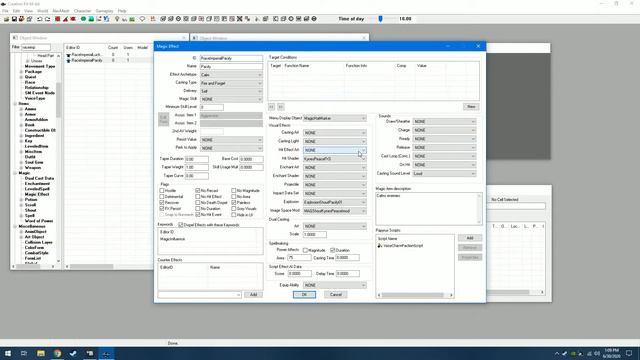Click the red square toolbar icon
640x360 pixels.
tap(58, 19)
